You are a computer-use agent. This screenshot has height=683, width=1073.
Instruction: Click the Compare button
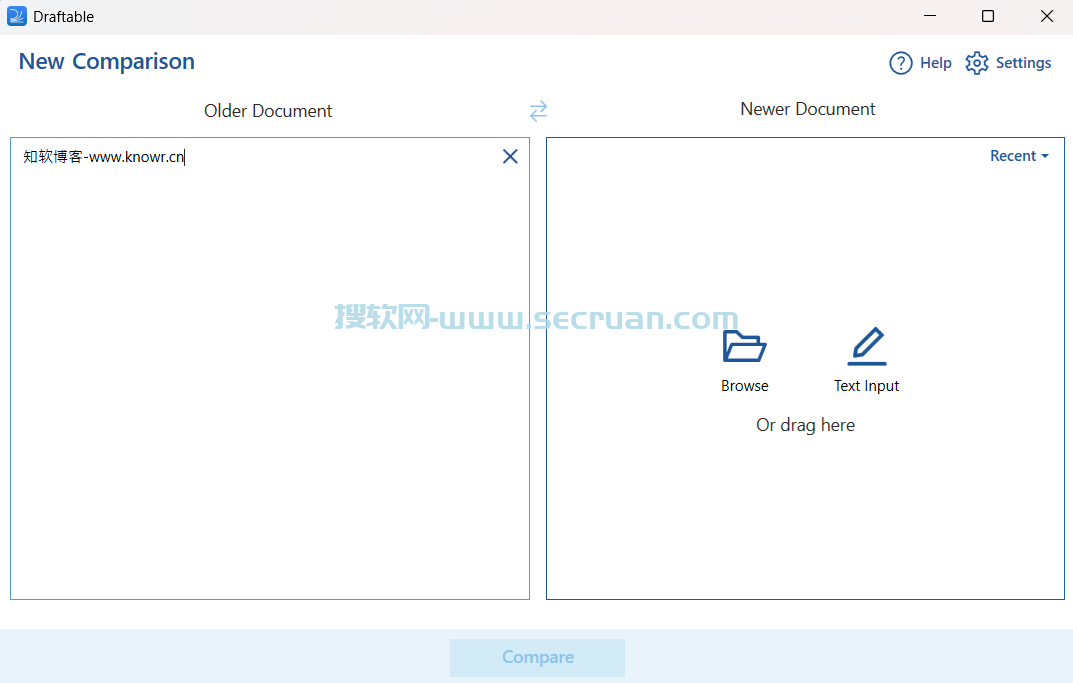537,658
